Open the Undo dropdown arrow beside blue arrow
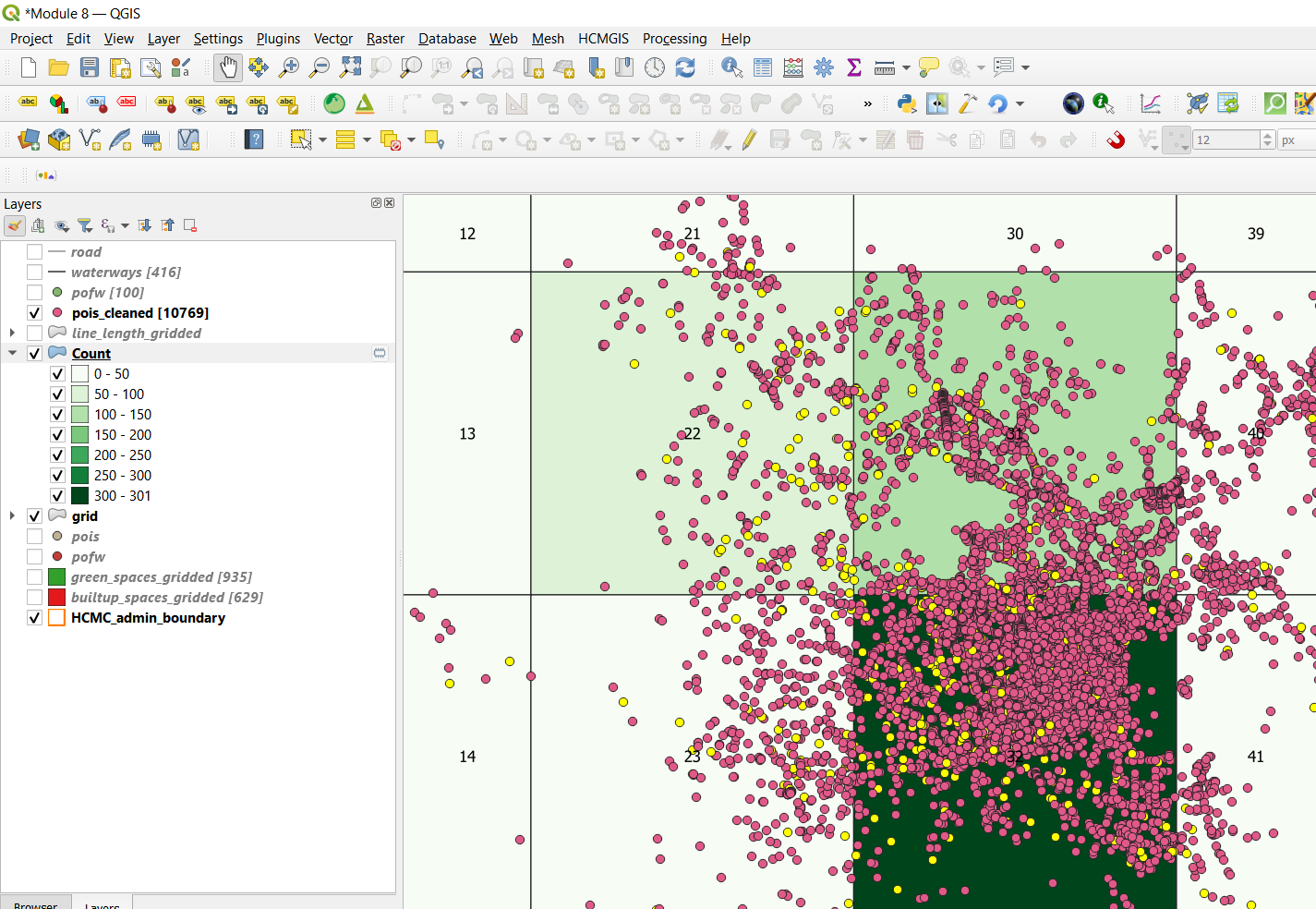 coord(1020,103)
